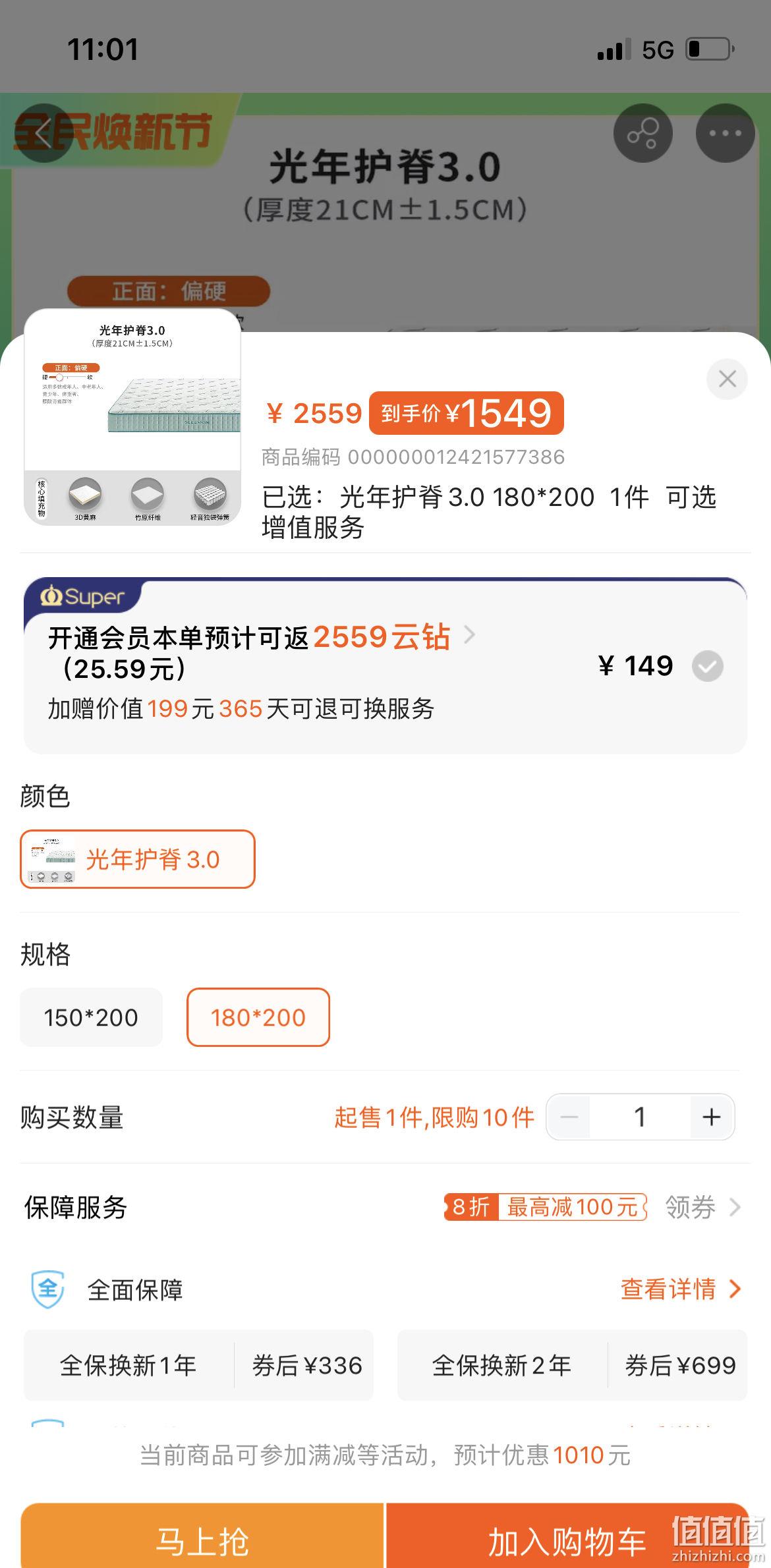
Task: Open the three-dots more menu
Action: click(x=725, y=133)
